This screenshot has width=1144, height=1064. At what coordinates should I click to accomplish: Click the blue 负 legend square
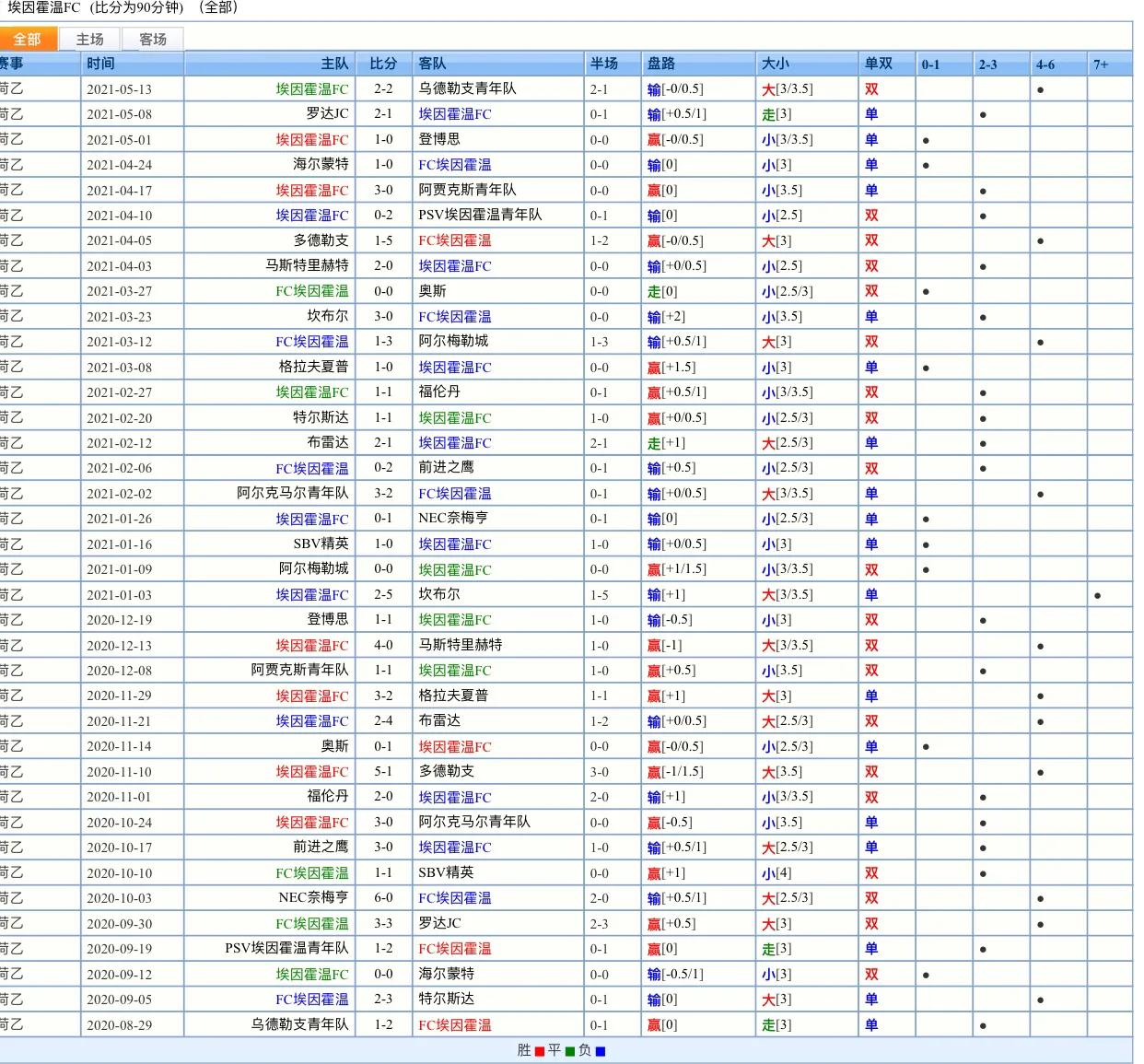click(x=601, y=1051)
